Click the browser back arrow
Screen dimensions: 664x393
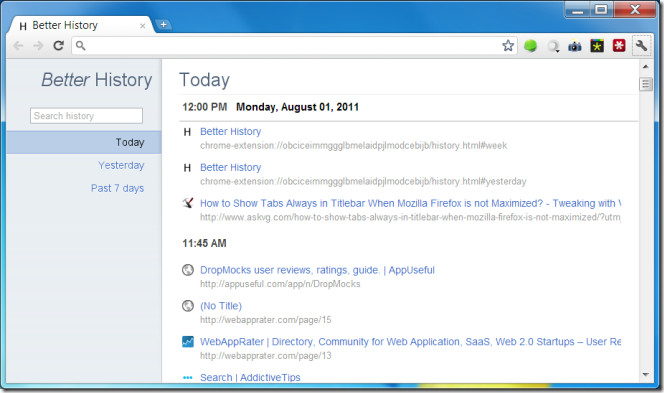click(x=18, y=46)
